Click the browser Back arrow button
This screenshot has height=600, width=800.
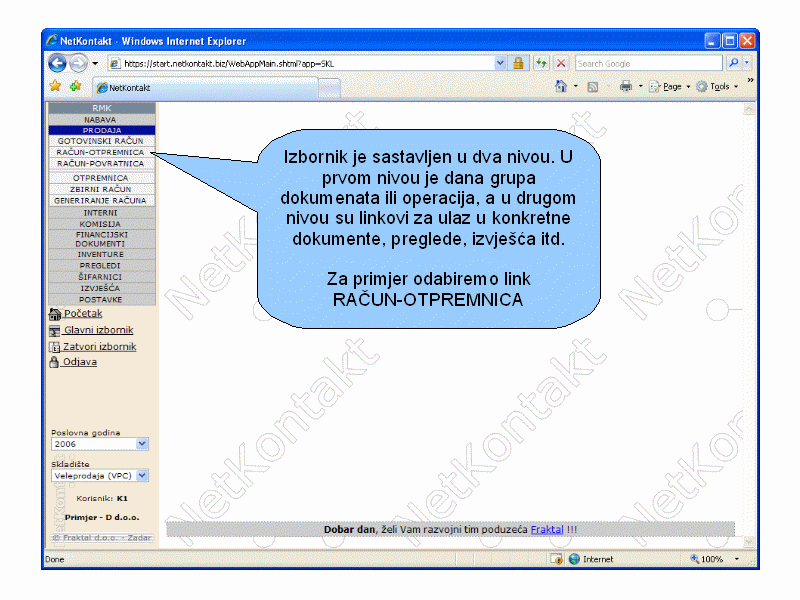coord(57,63)
